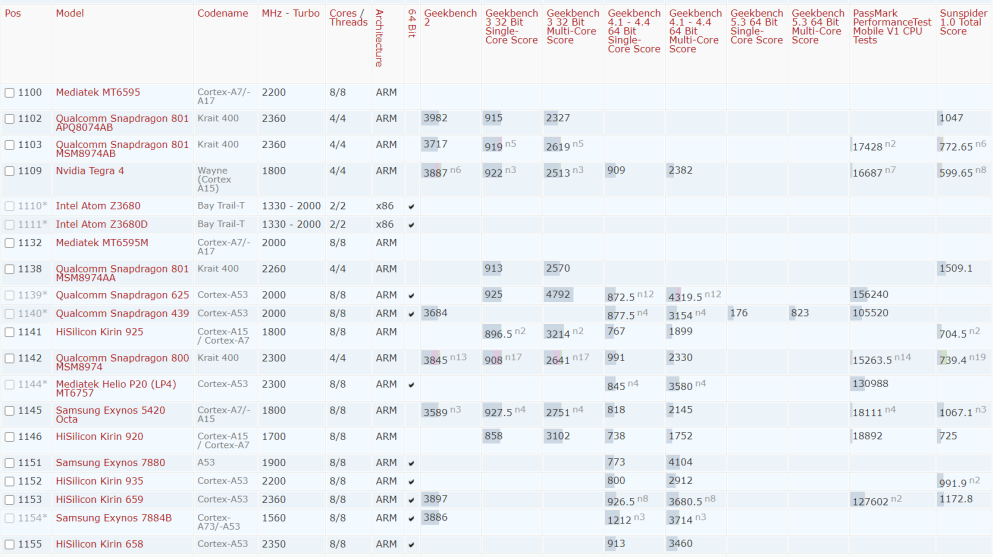Open Qualcomm Snapdragon 801 MSM8974AB link

click(122, 149)
